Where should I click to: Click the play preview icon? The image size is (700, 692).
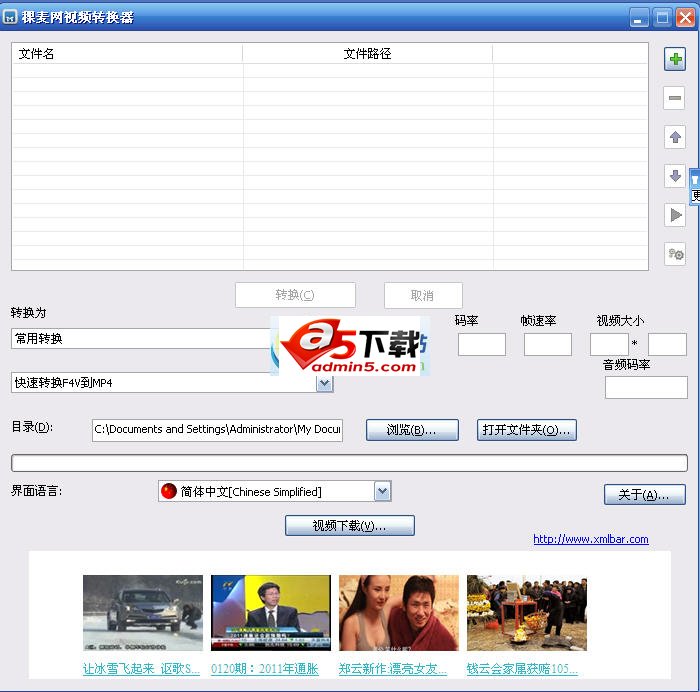(675, 215)
